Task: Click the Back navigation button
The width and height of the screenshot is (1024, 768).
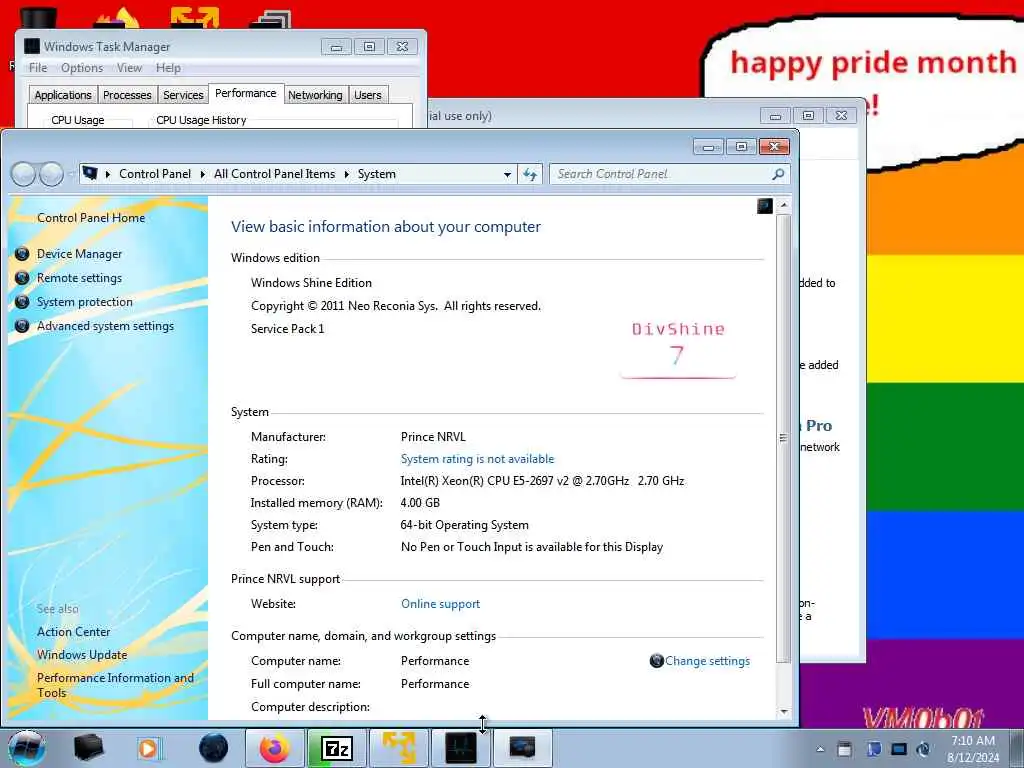Action: [x=24, y=174]
